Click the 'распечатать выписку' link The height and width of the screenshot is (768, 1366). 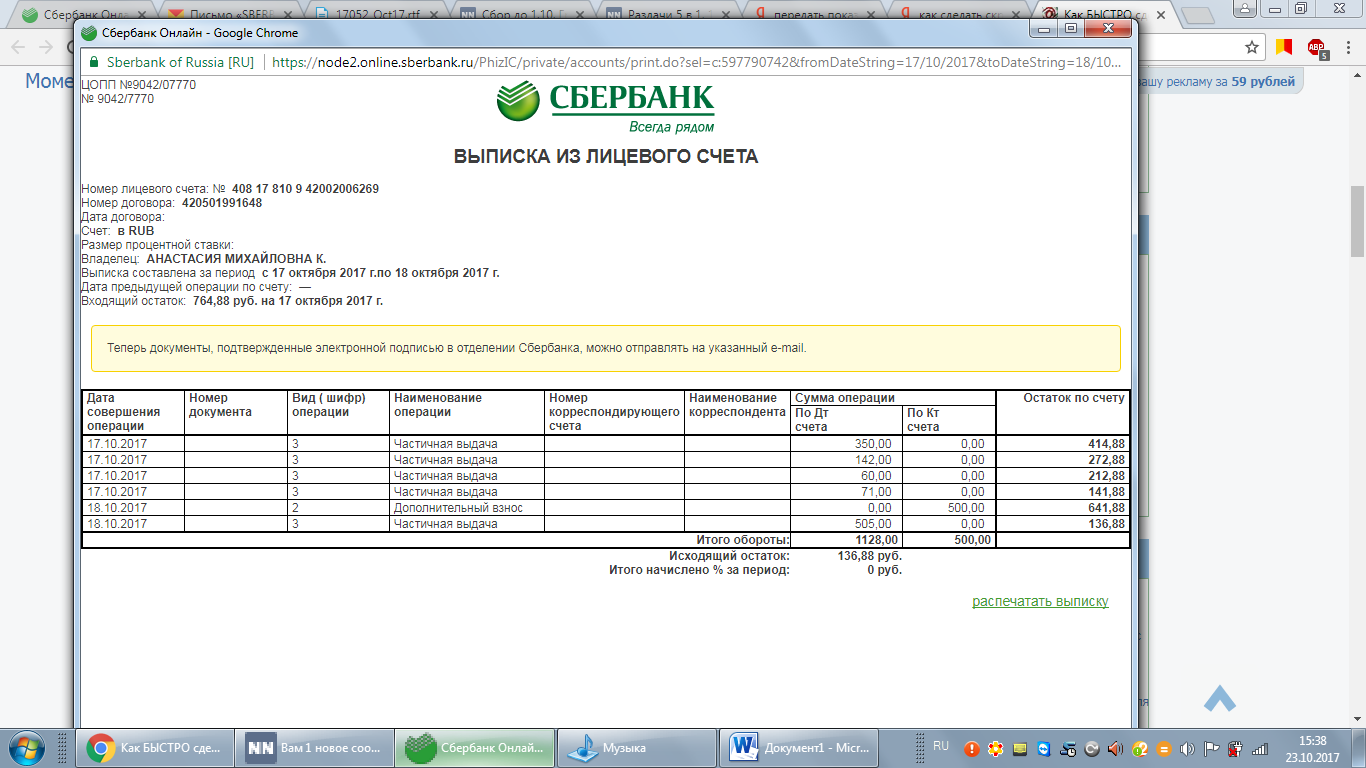[1040, 601]
